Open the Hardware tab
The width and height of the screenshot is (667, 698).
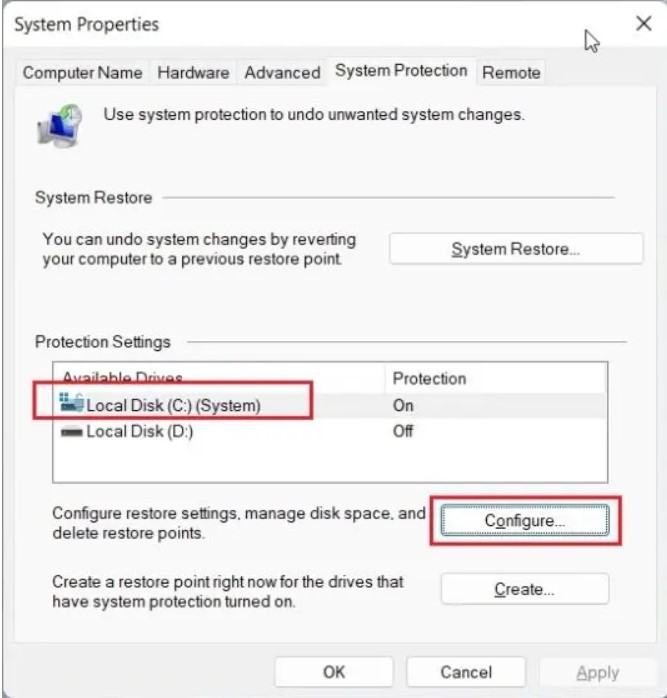[193, 73]
